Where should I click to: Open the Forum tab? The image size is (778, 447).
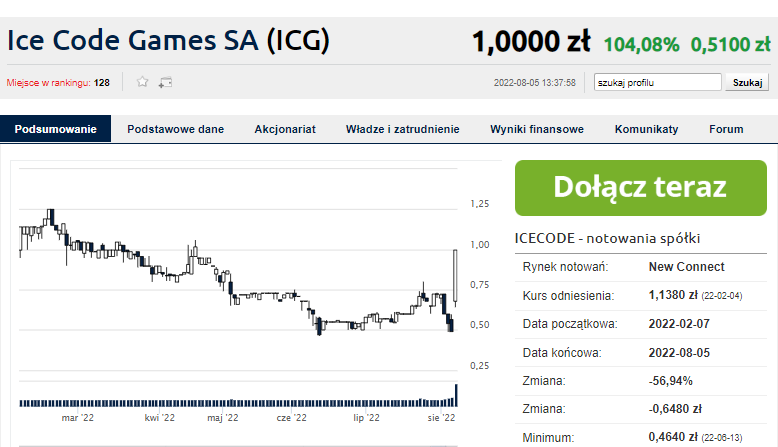pos(726,129)
